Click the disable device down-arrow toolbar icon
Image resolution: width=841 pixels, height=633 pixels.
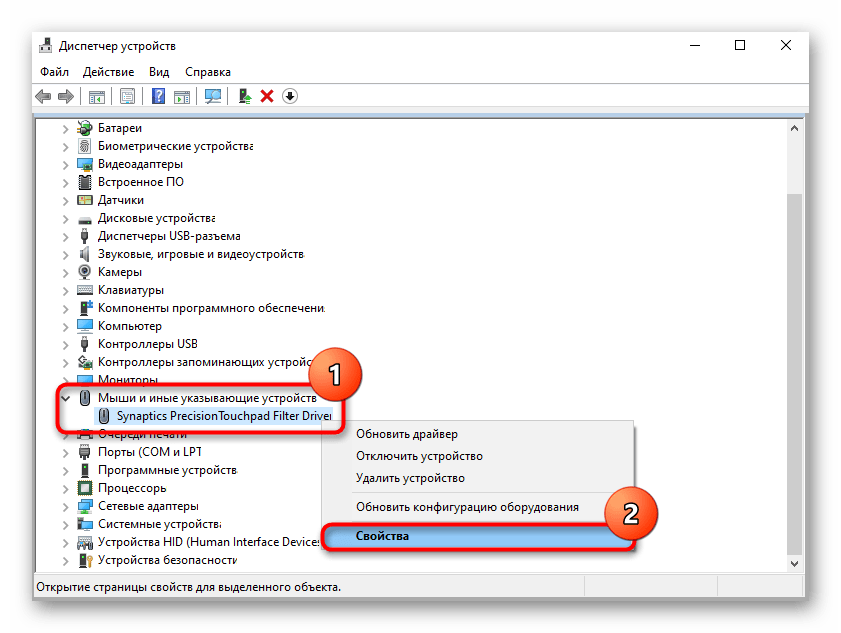pyautogui.click(x=290, y=96)
